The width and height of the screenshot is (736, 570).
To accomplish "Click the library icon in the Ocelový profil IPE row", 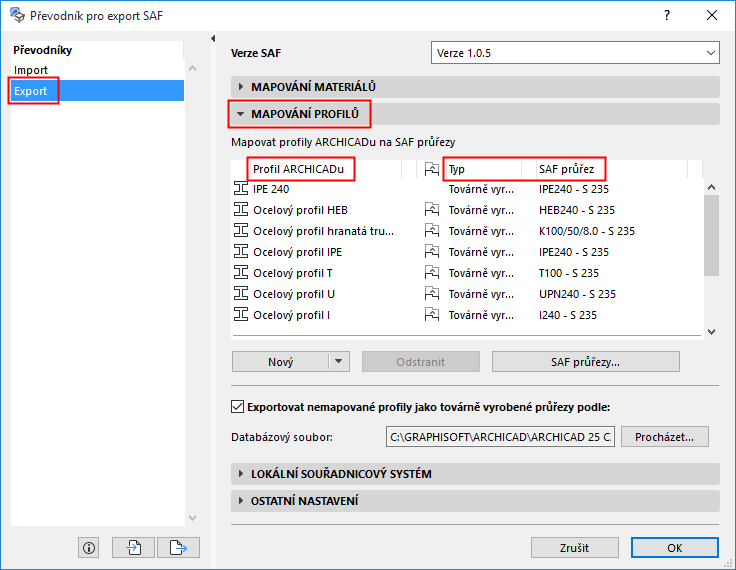I will 432,252.
